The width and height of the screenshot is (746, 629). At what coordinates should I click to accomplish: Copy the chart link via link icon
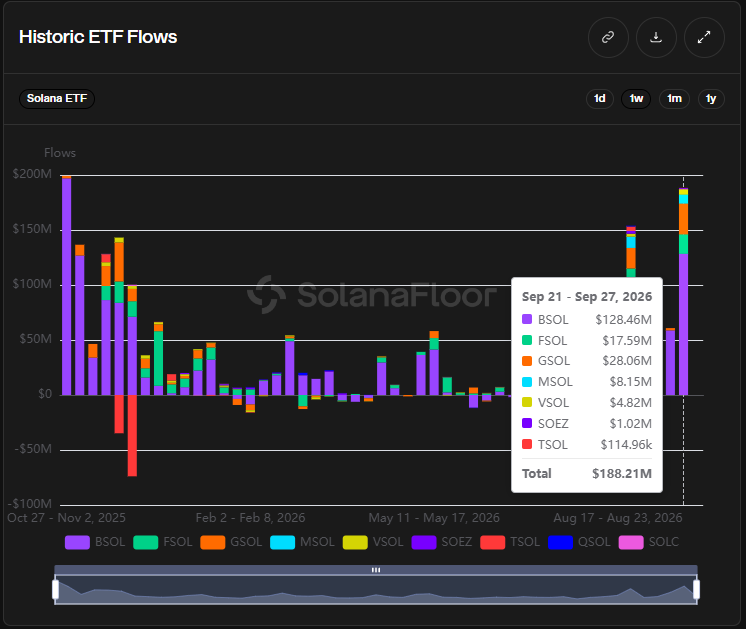point(608,37)
